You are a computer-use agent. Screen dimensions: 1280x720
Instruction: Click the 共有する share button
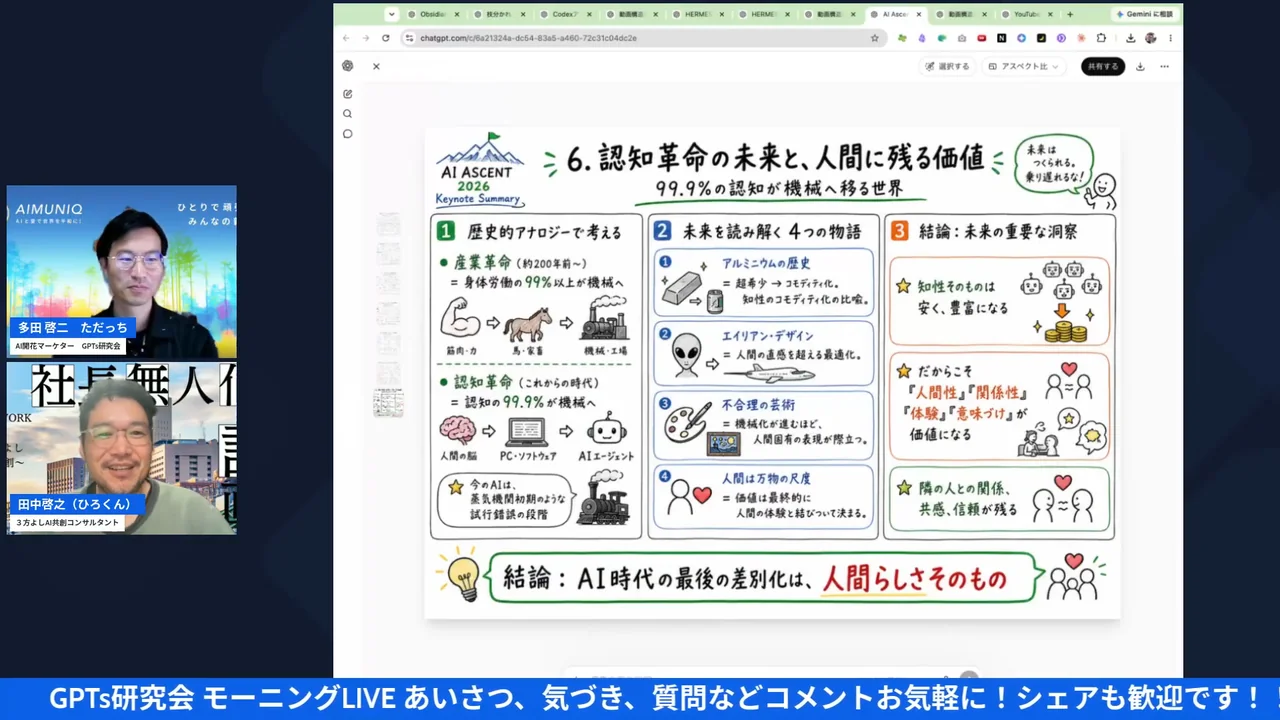(1102, 66)
